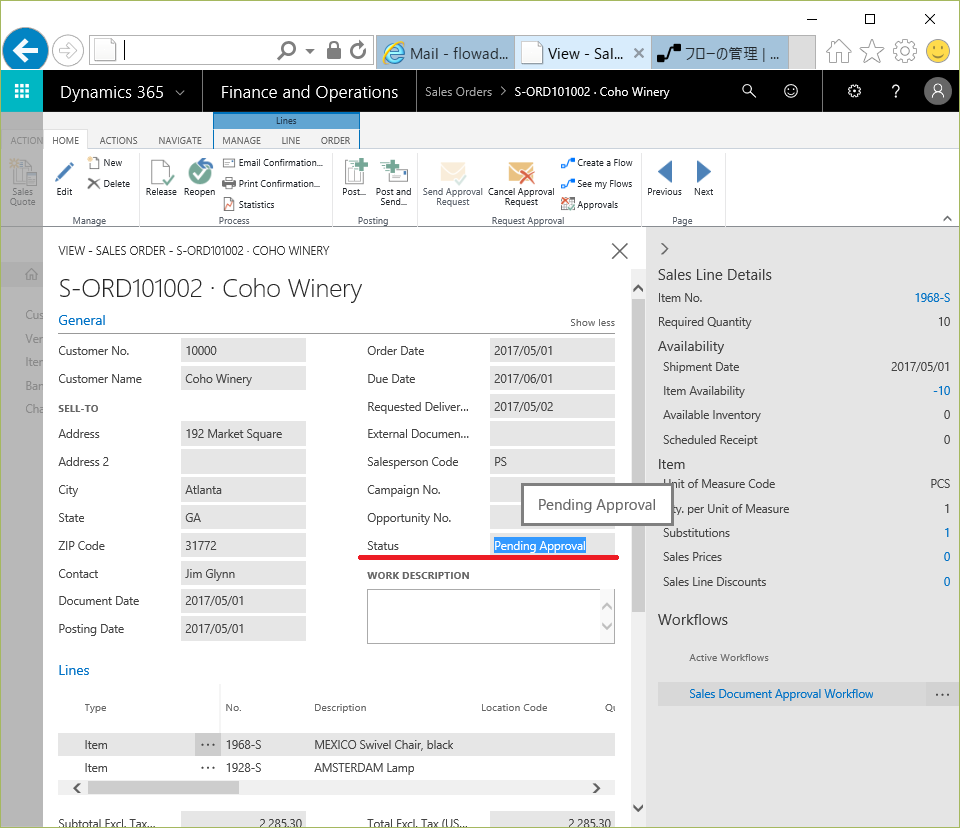
Task: Open the Sales Orders breadcrumb link
Action: coord(459,91)
